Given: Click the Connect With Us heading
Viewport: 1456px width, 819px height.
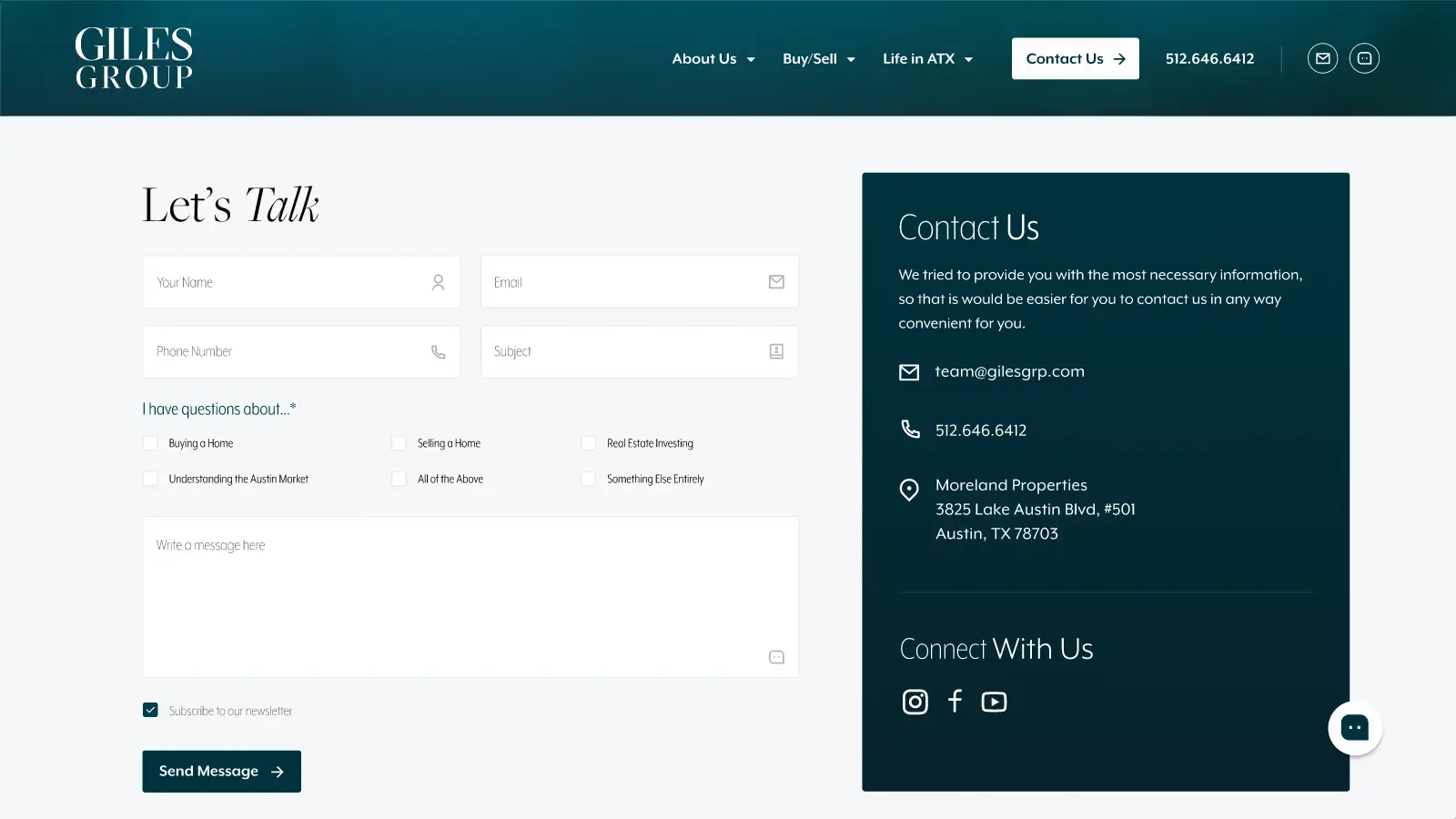Looking at the screenshot, I should [x=996, y=649].
